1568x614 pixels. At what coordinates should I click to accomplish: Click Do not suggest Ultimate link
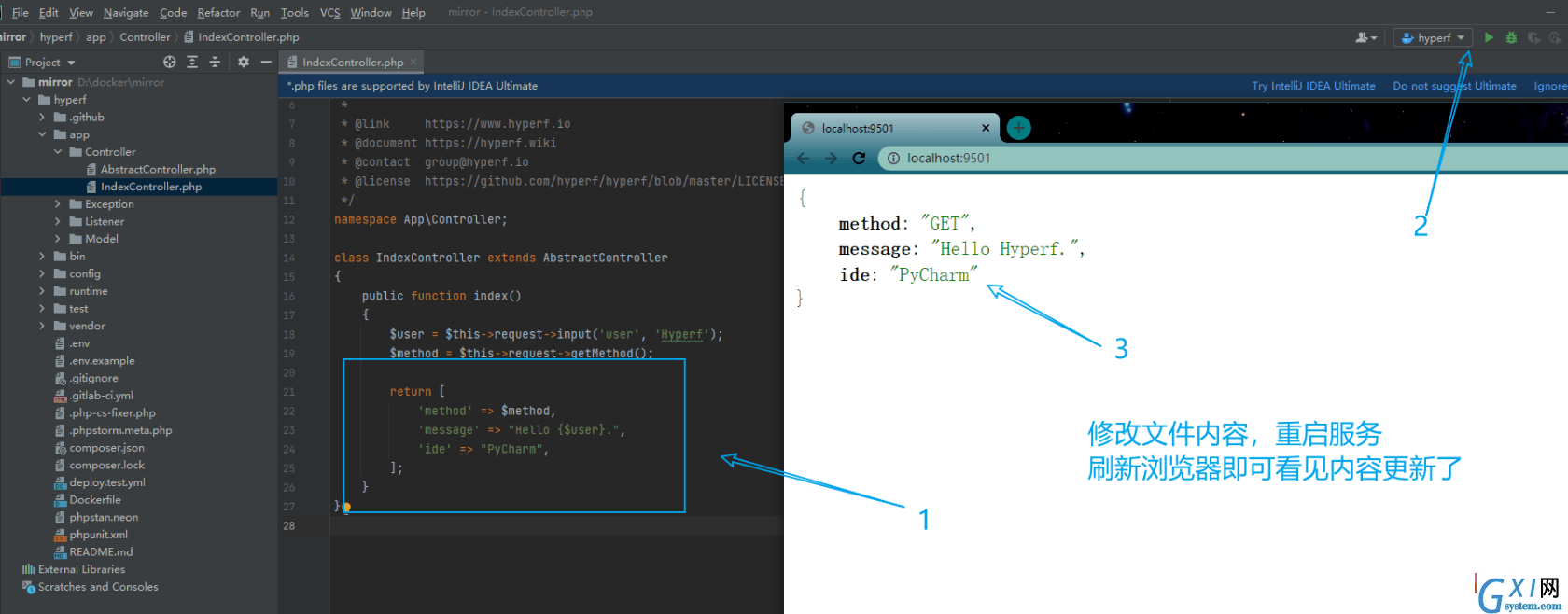(x=1454, y=86)
